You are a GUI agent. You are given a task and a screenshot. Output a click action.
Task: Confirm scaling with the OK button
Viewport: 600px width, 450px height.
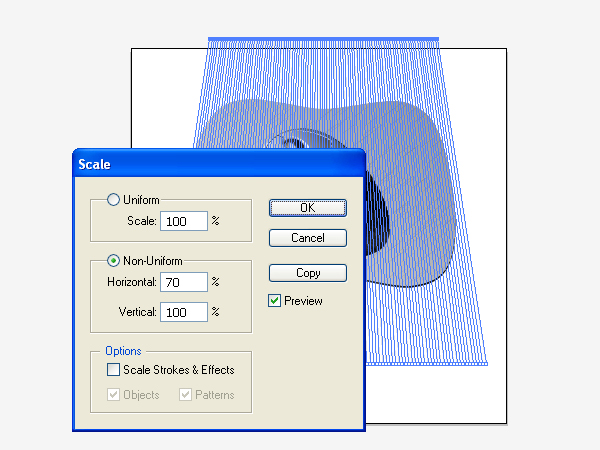pos(308,208)
